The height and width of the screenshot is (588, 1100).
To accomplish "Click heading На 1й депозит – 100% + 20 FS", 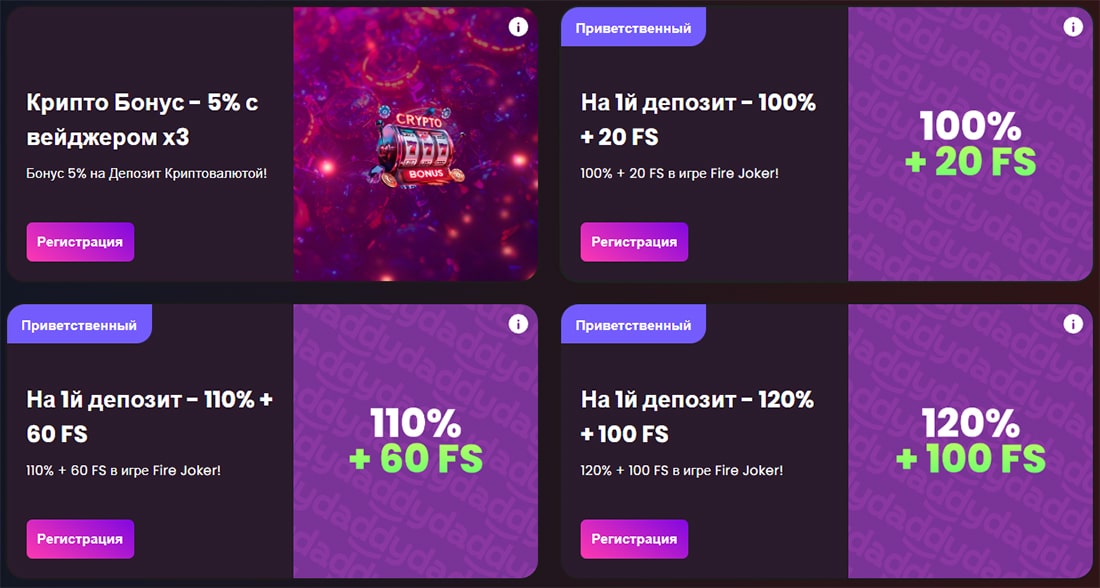I will (x=699, y=120).
